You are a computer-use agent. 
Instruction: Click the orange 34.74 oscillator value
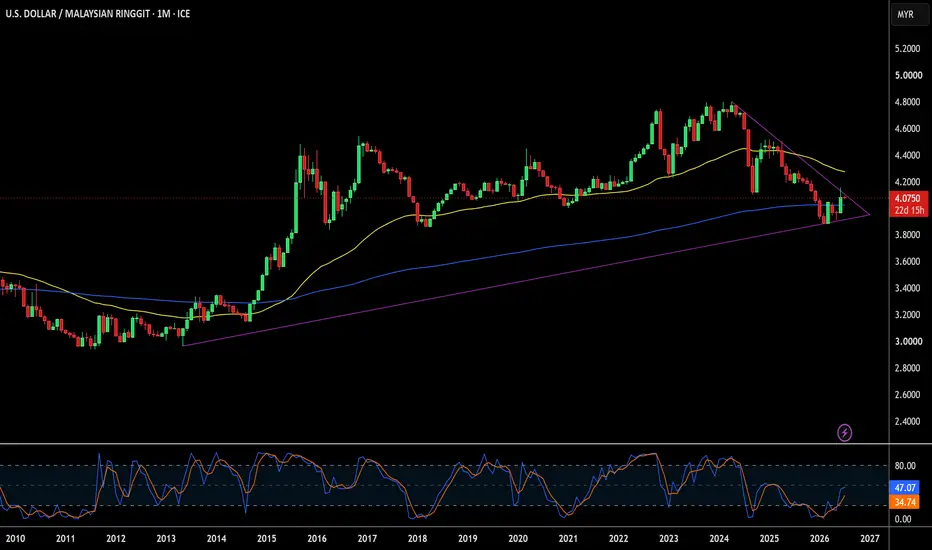pos(905,502)
